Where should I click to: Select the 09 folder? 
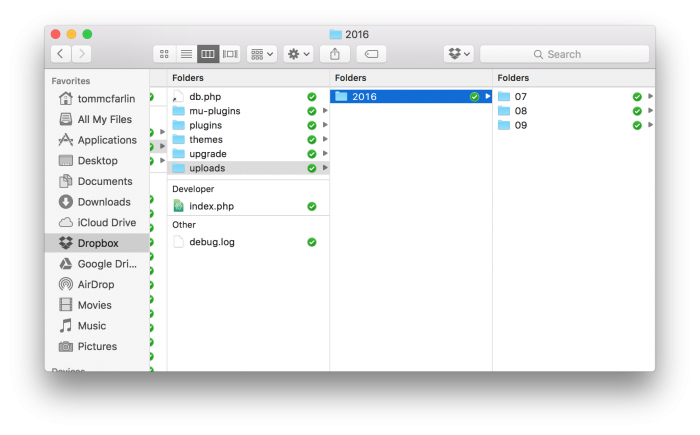click(x=574, y=125)
